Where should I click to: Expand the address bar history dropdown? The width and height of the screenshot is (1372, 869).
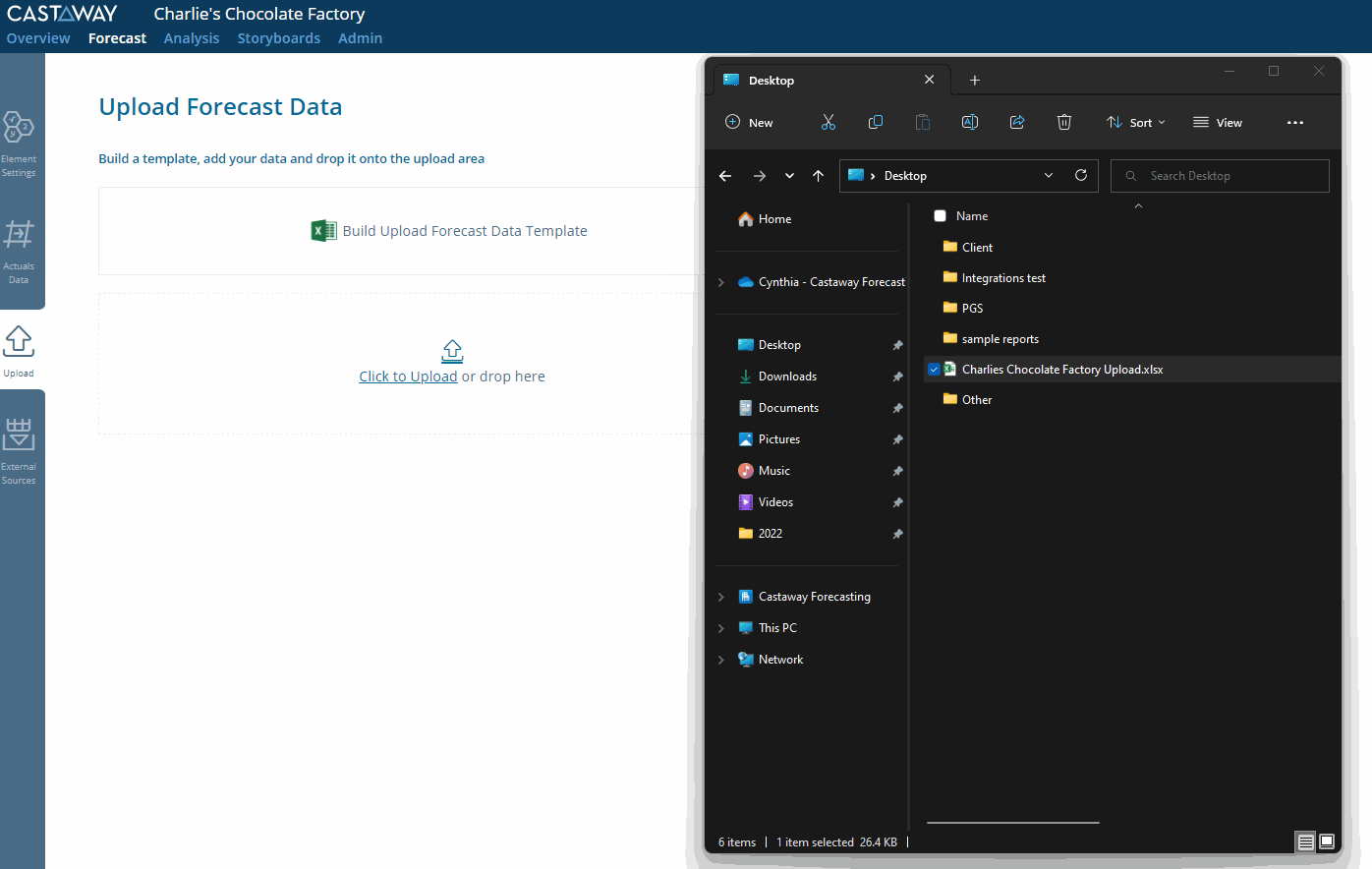(x=1049, y=175)
